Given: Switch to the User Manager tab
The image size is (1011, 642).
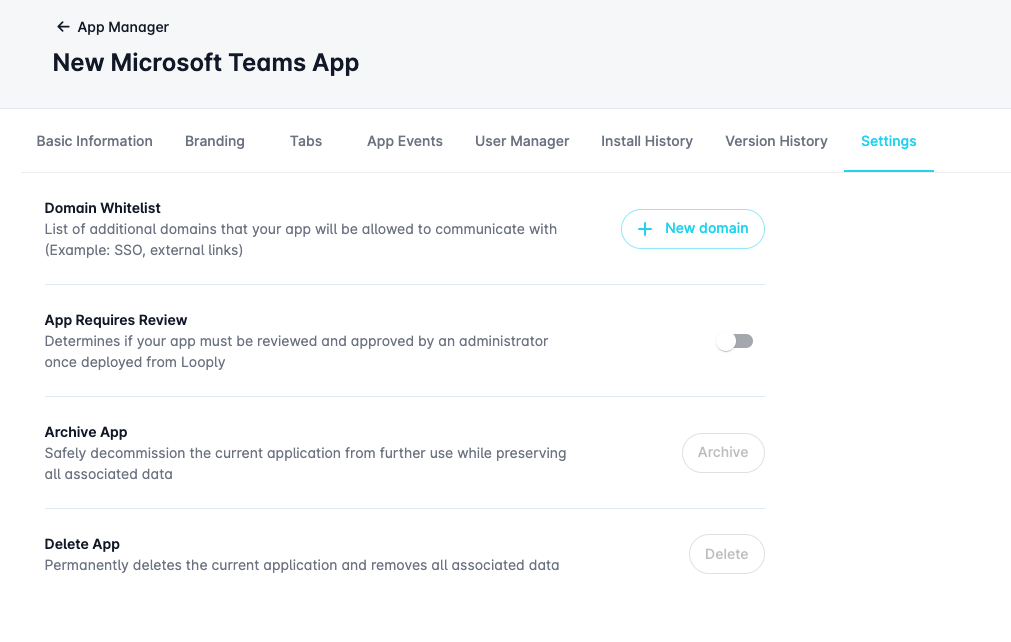Looking at the screenshot, I should pos(522,141).
